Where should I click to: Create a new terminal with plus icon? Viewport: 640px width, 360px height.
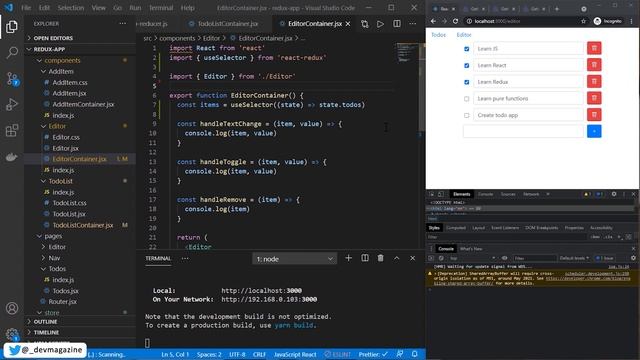pyautogui.click(x=349, y=258)
